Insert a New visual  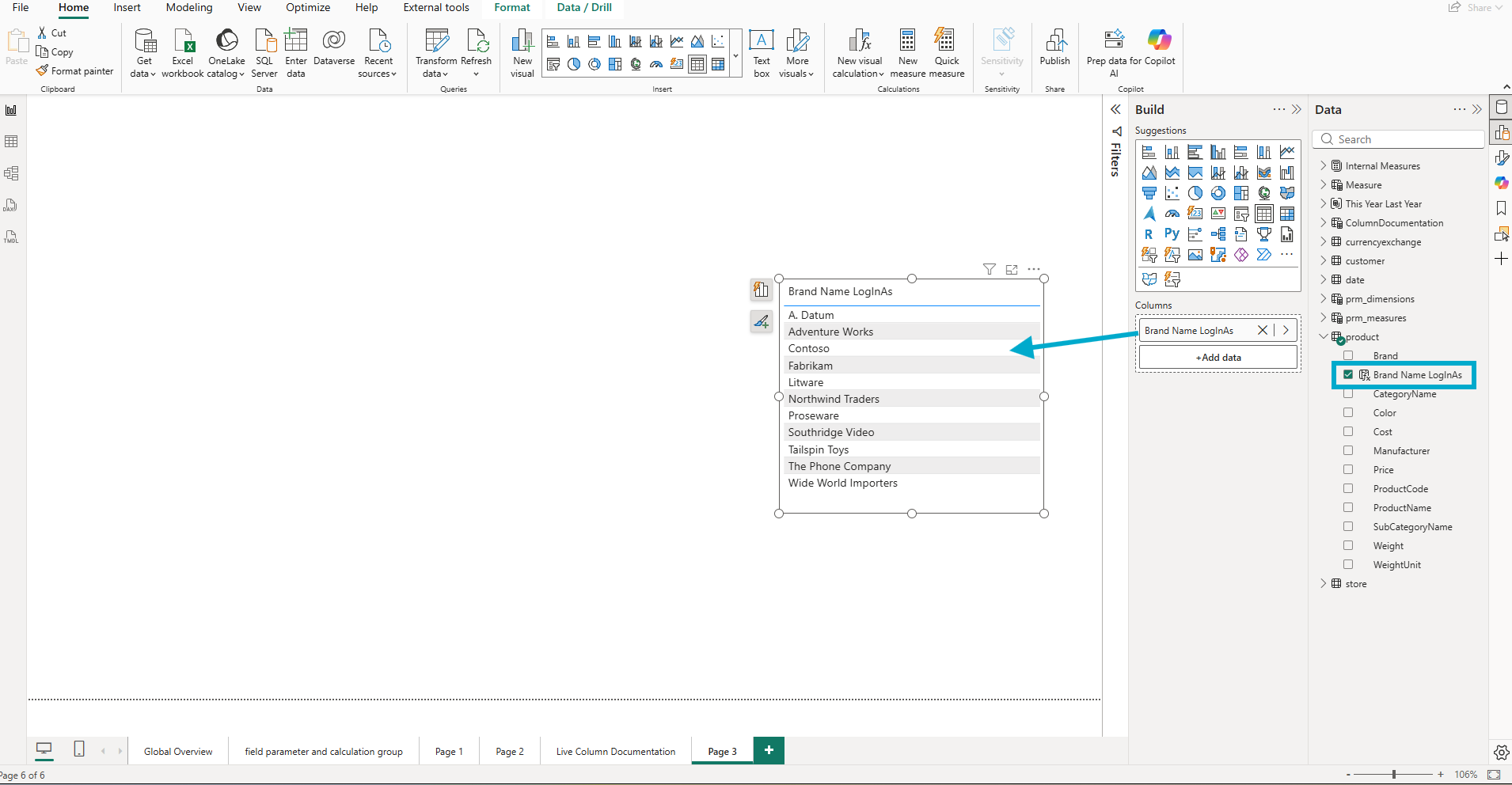pos(522,52)
